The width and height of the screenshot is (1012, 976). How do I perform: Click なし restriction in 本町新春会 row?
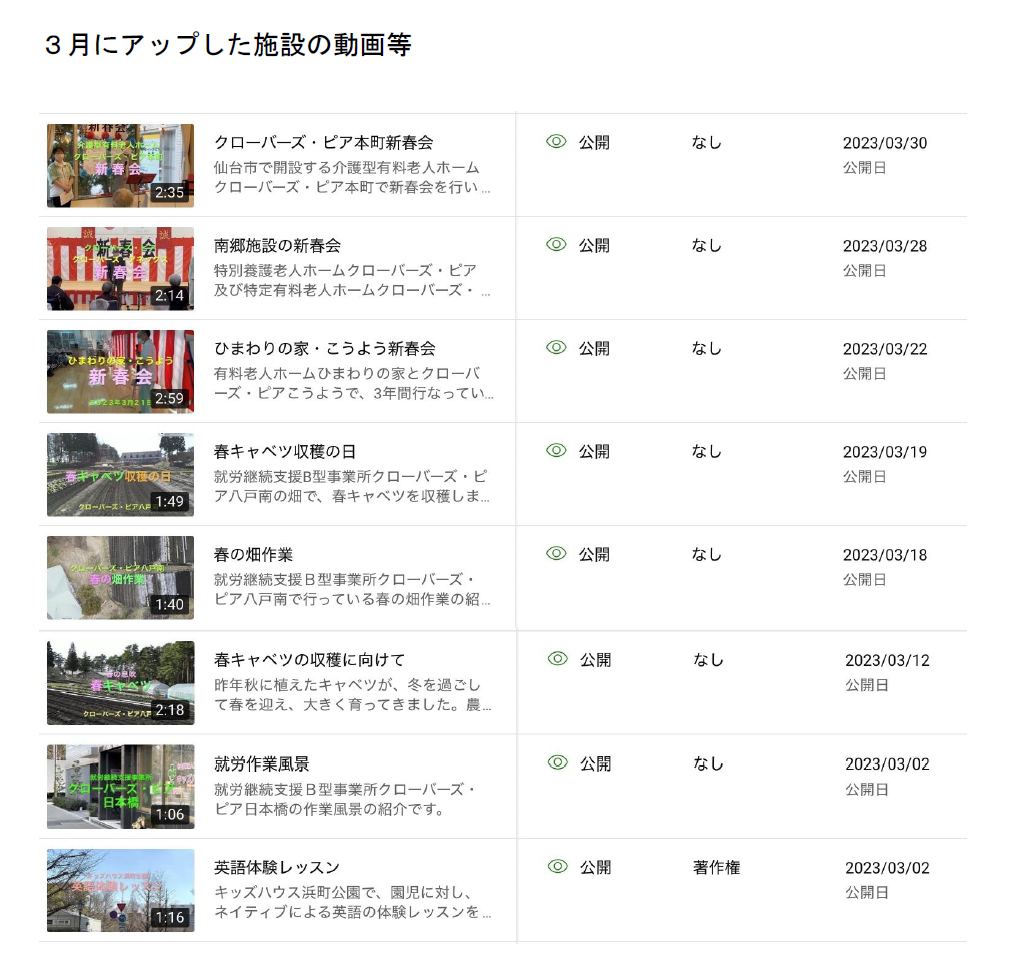click(707, 143)
